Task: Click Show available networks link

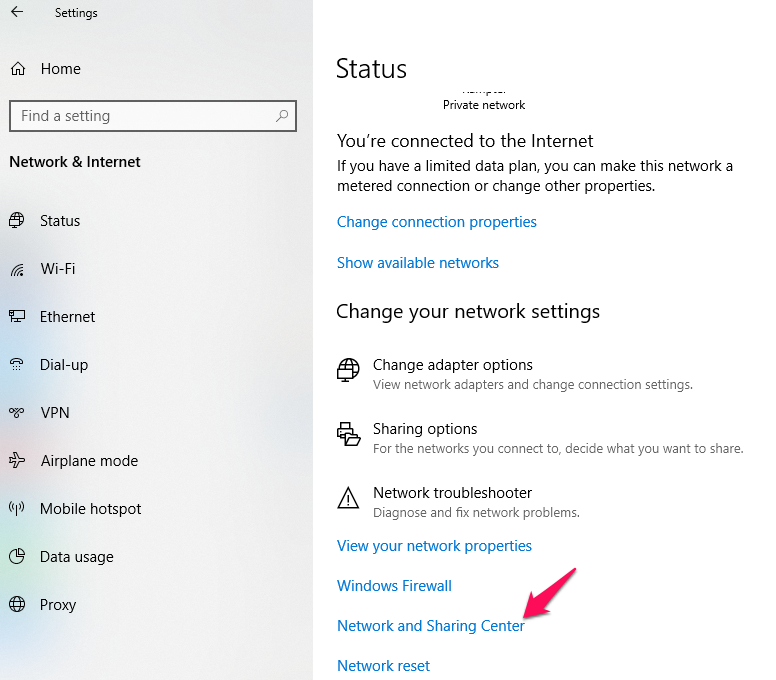Action: point(417,263)
